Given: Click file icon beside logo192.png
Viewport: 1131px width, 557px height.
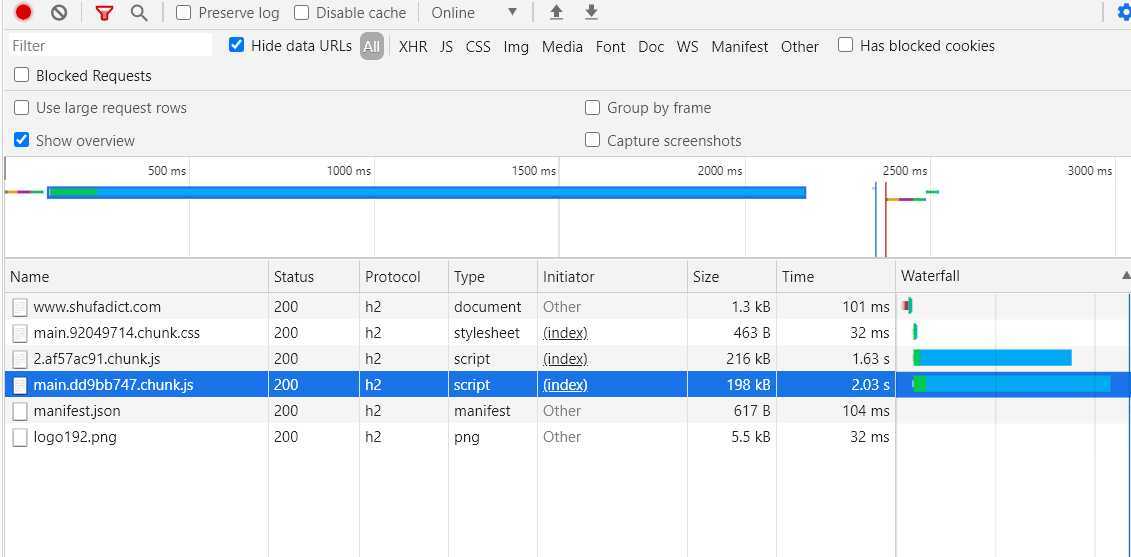Looking at the screenshot, I should [20, 437].
